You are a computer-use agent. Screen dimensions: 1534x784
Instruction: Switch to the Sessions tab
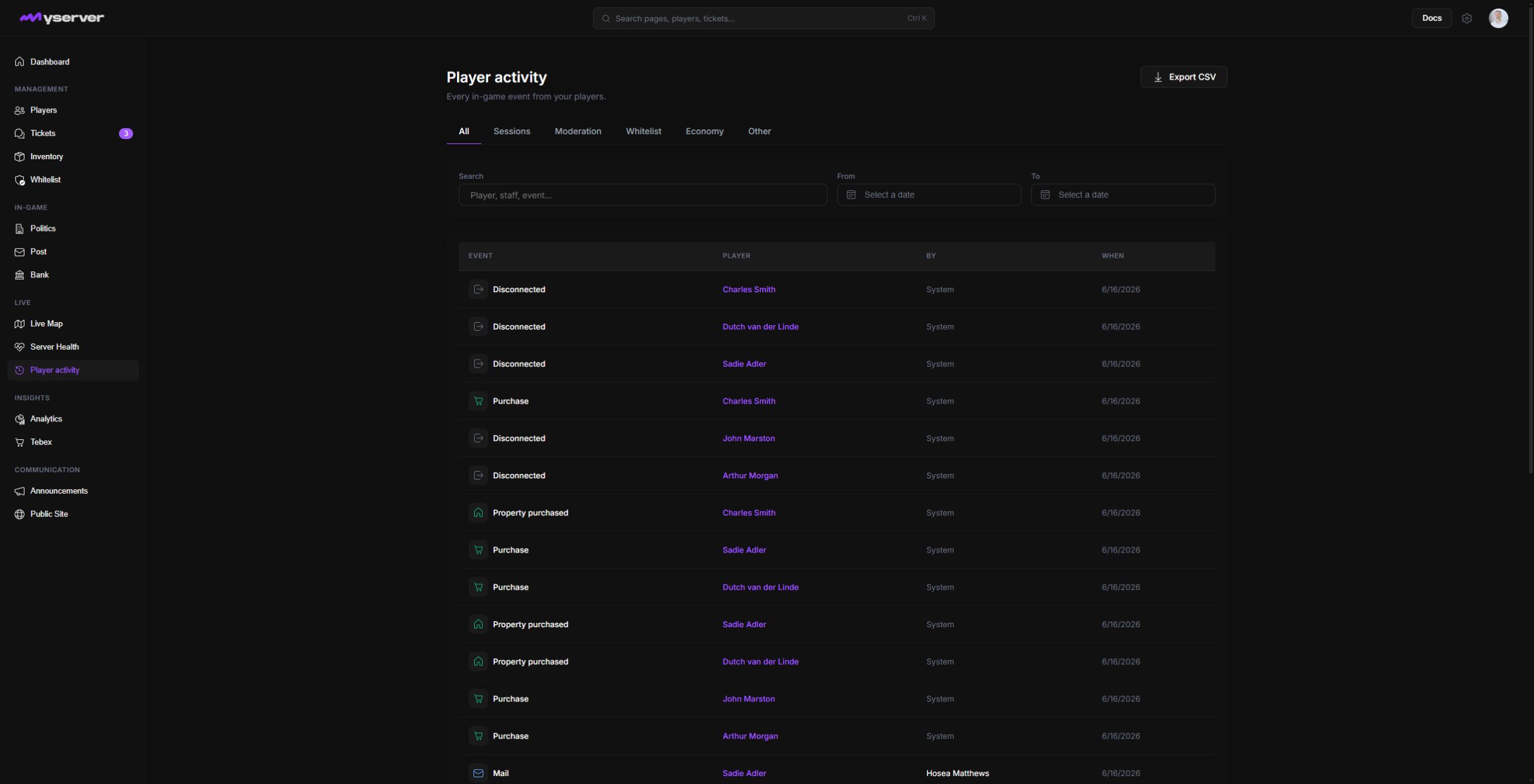(x=512, y=131)
